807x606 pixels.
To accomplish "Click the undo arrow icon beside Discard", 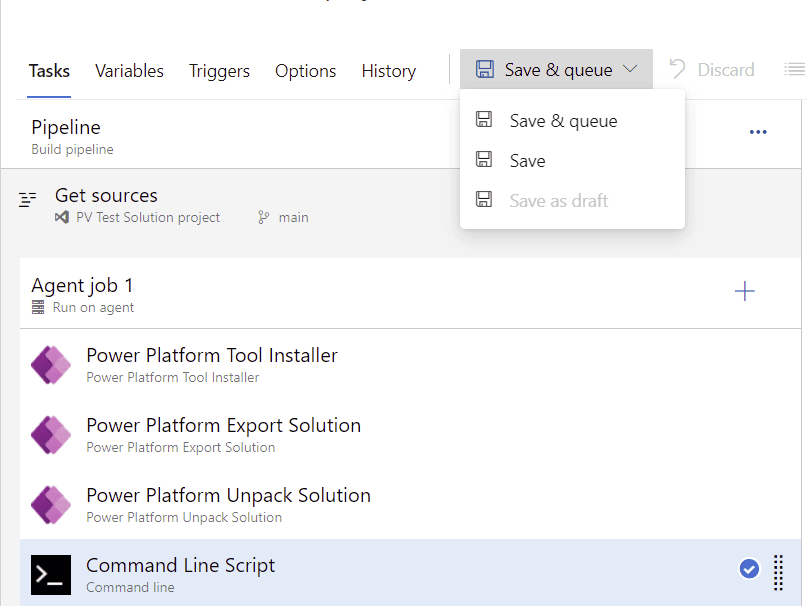I will coord(677,68).
